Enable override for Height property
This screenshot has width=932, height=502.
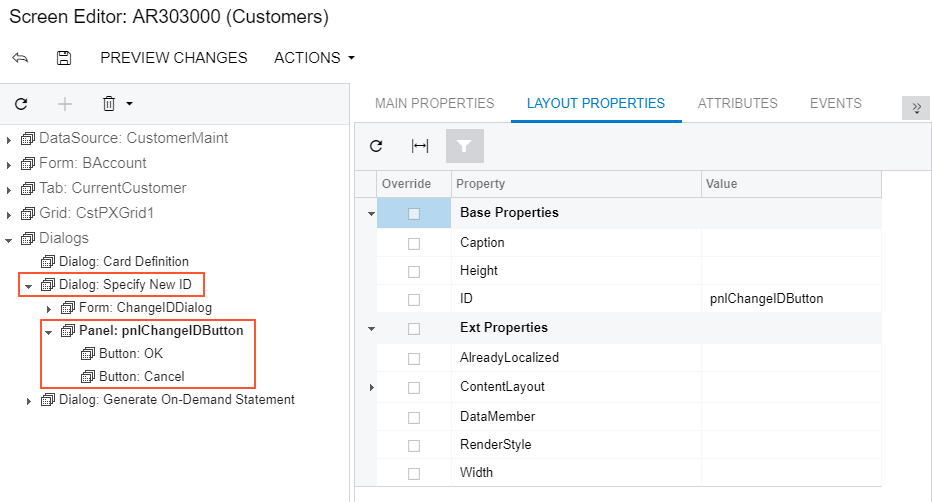coord(414,271)
